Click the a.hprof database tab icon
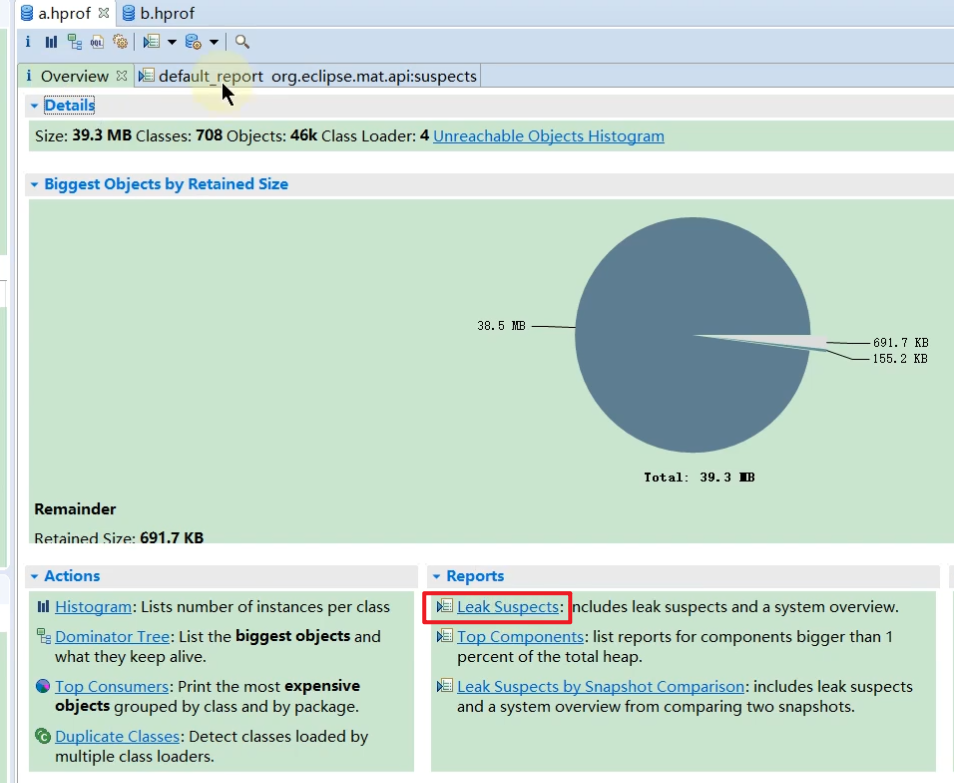 pos(27,13)
